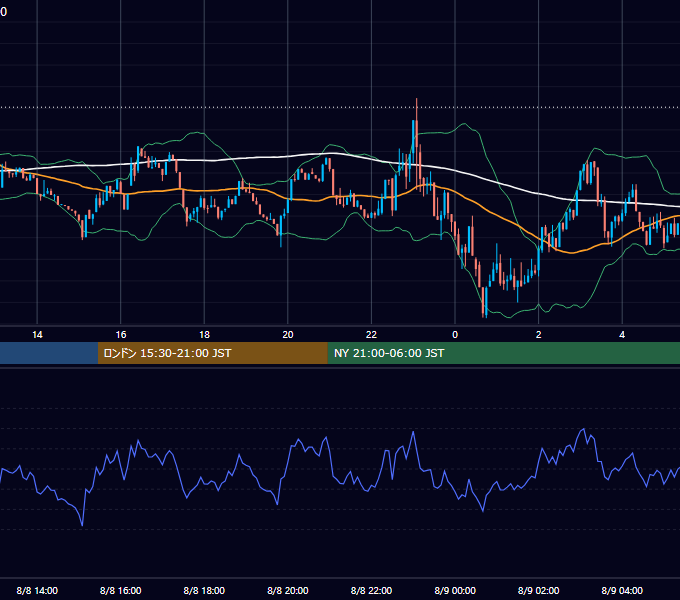Click the 8/9 02:00 time label
Viewport: 680px width, 600px height.
[539, 590]
